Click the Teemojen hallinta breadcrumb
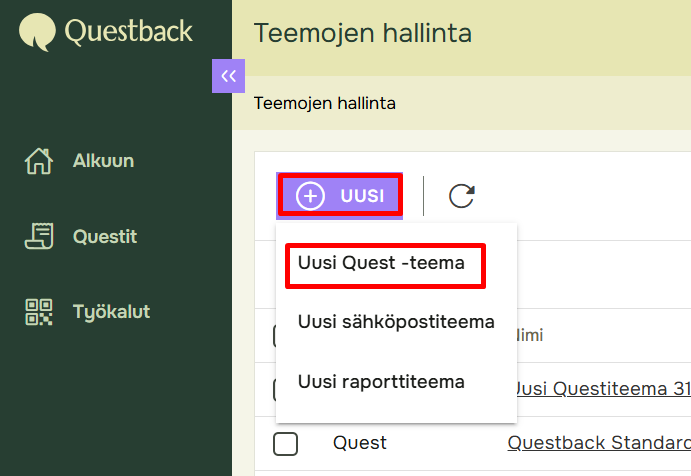 tap(325, 103)
